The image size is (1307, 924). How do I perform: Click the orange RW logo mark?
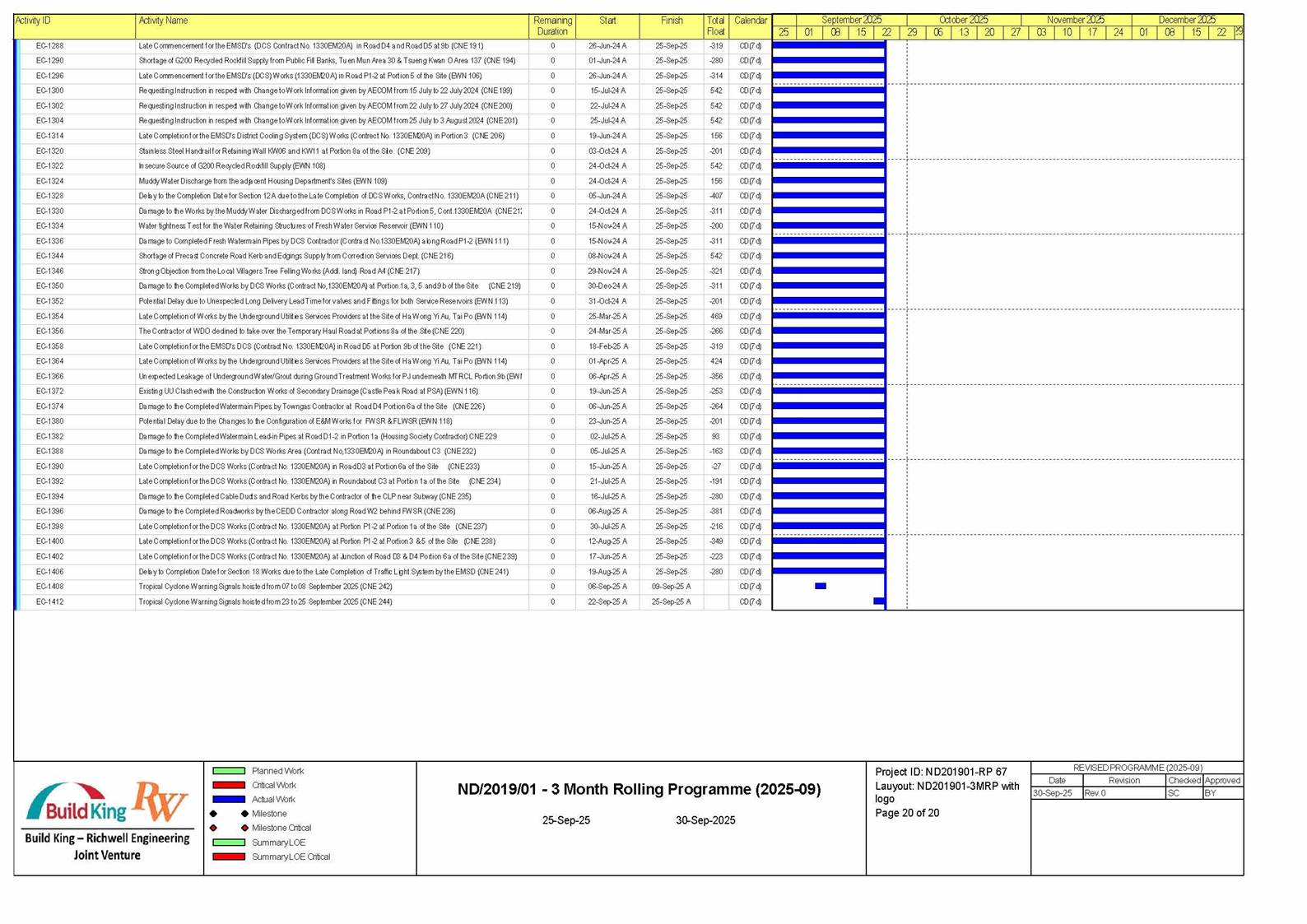[160, 801]
